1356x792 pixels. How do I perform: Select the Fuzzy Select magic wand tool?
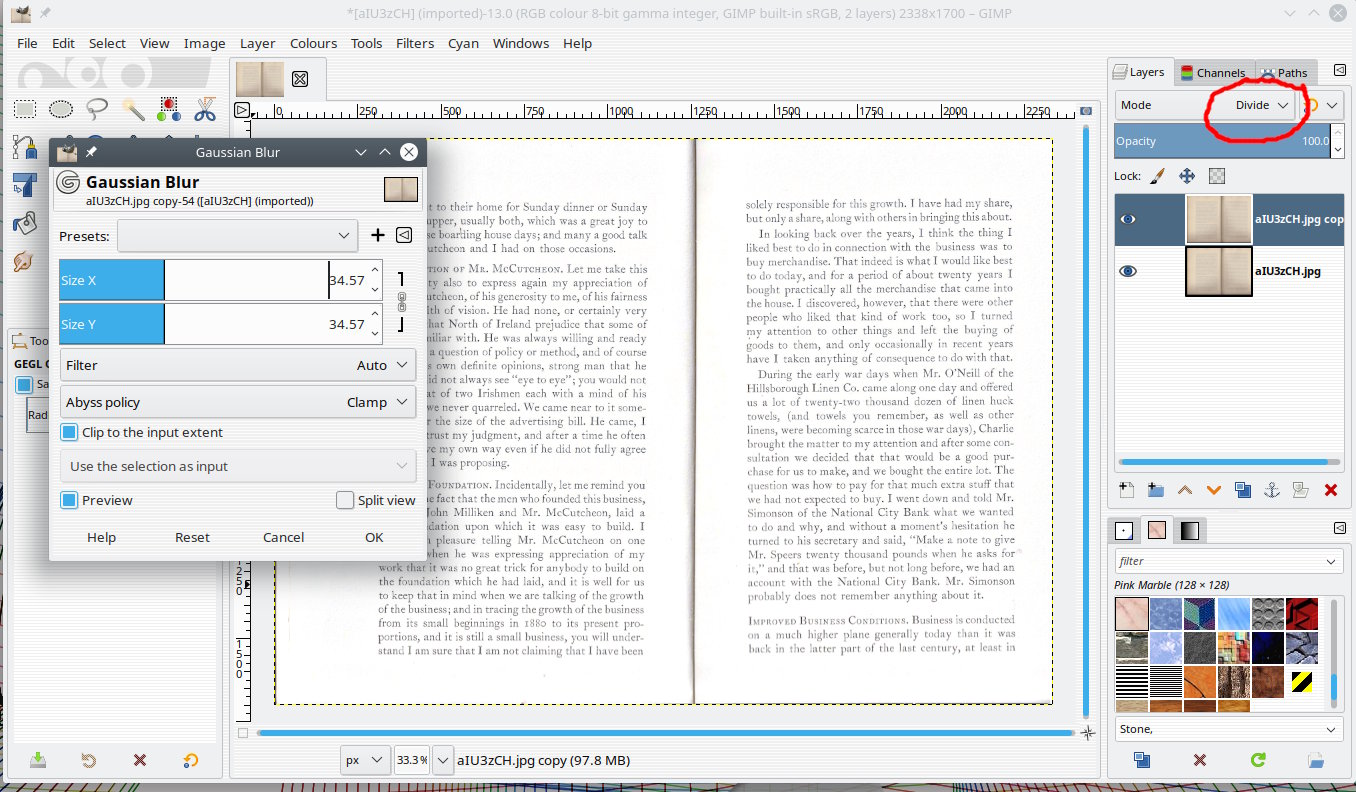tap(133, 109)
